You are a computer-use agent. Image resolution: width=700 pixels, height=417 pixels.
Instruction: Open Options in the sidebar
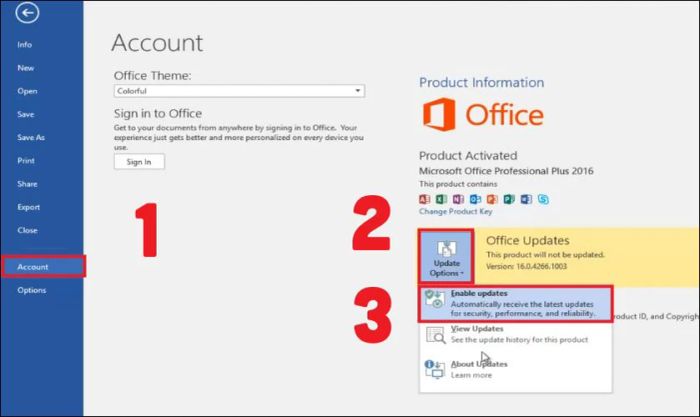click(x=32, y=290)
